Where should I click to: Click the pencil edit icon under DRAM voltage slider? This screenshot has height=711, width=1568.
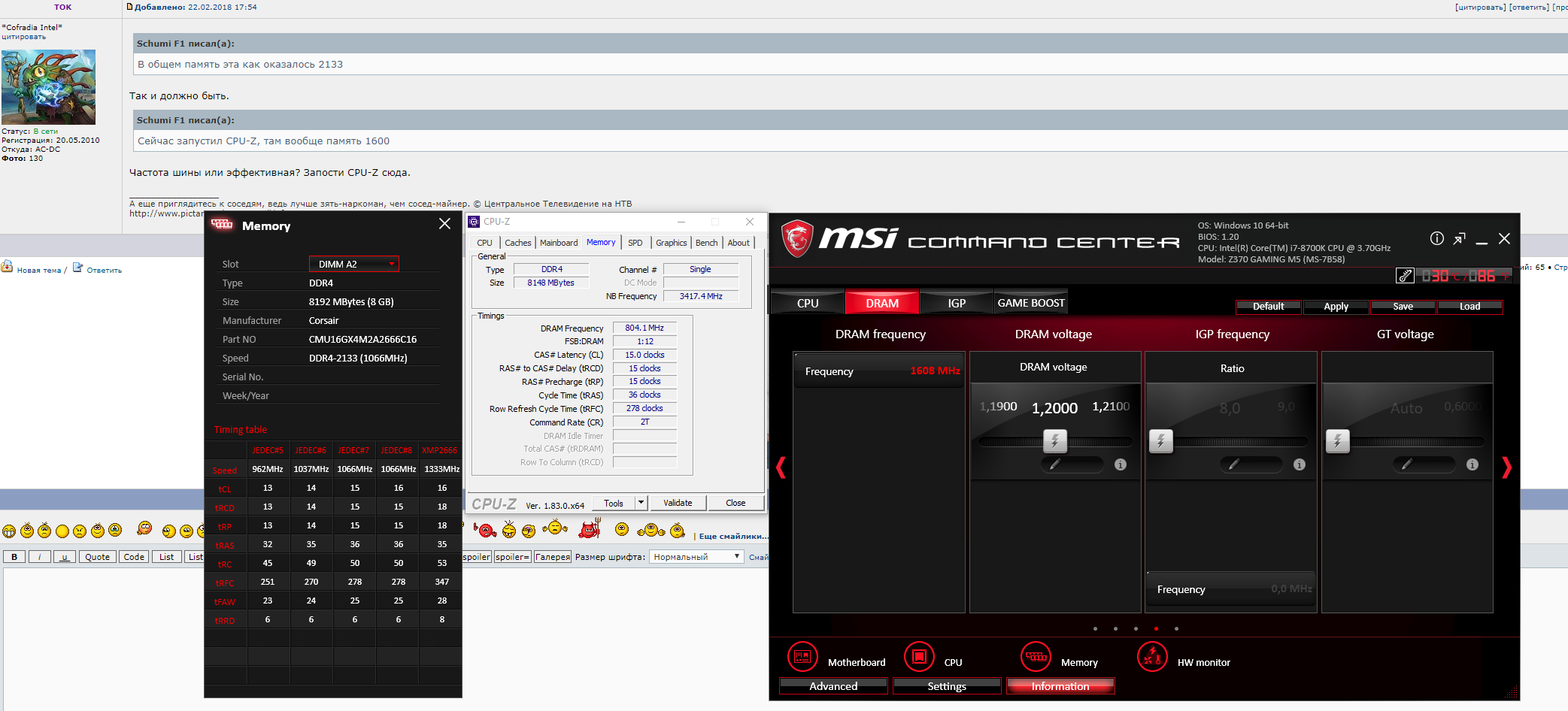pos(1055,464)
